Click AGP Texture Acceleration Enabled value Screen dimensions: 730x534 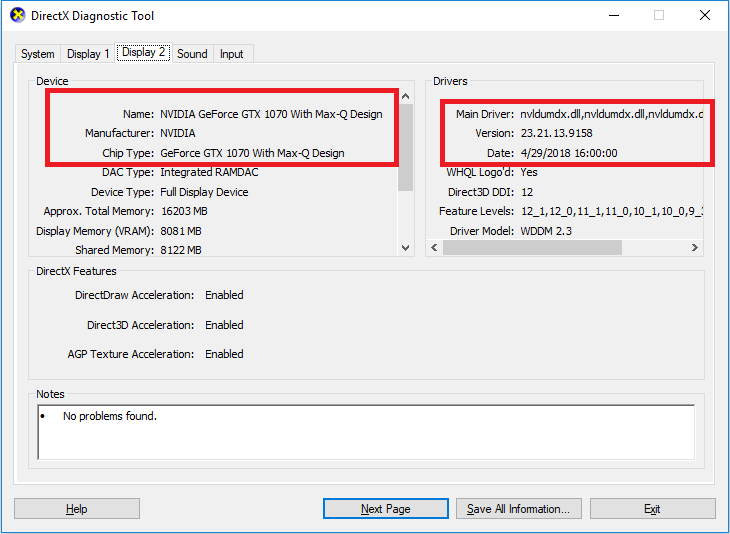click(x=224, y=354)
